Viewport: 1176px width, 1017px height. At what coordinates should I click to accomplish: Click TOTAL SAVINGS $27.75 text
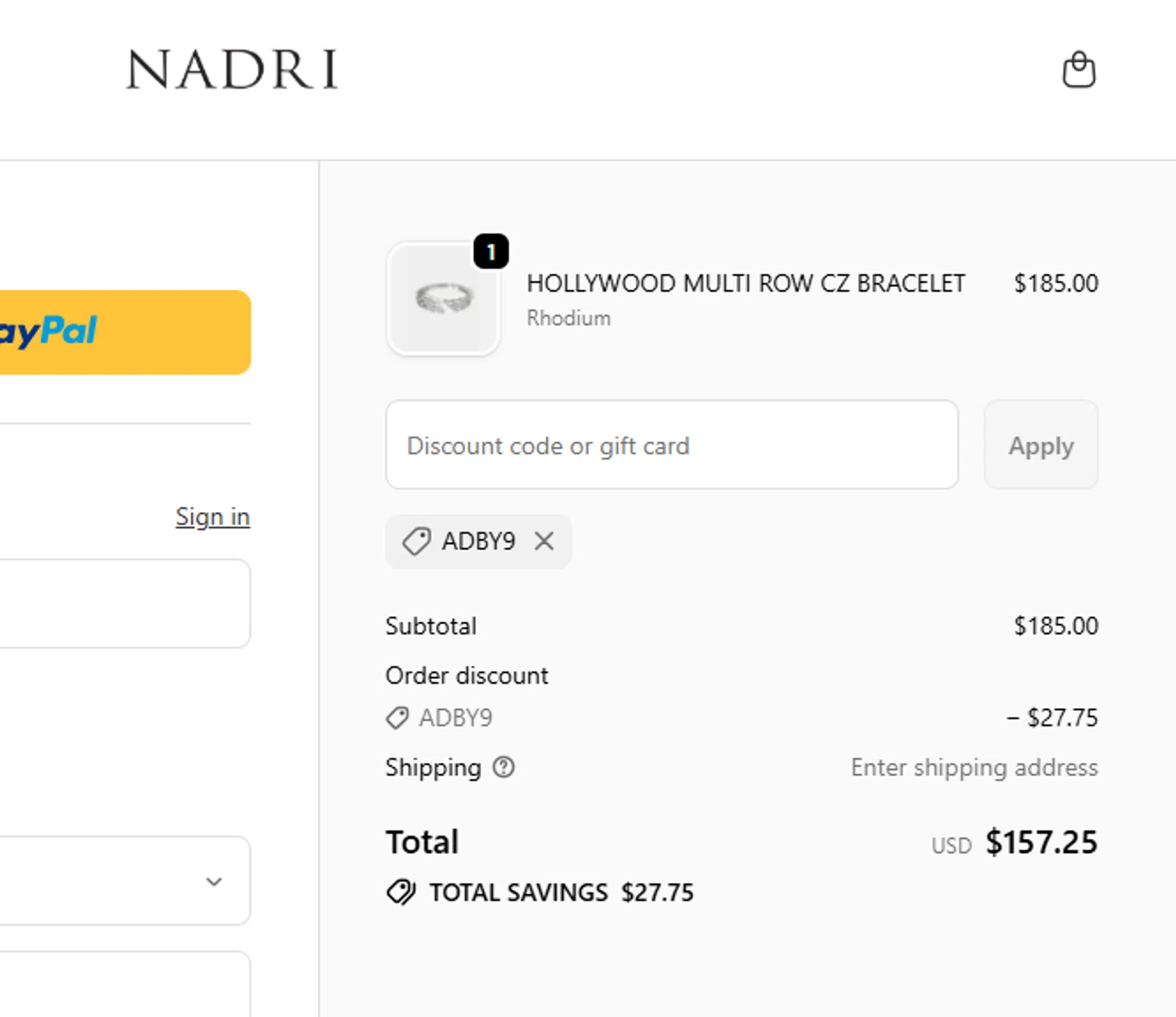coord(561,892)
